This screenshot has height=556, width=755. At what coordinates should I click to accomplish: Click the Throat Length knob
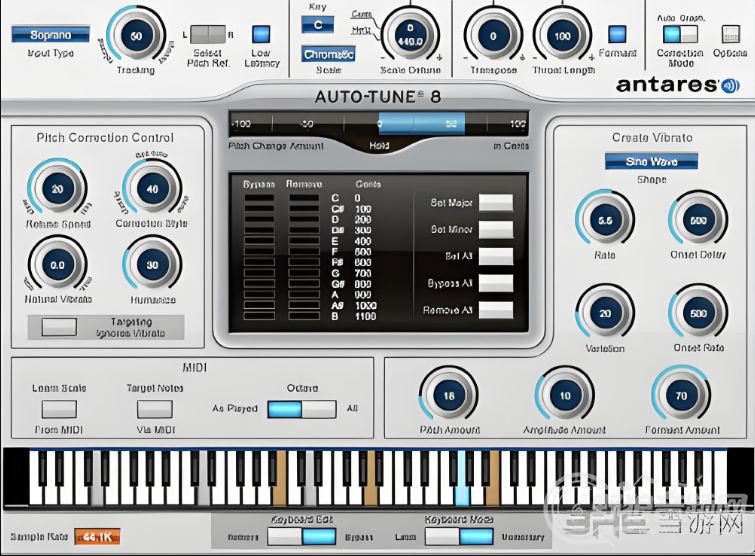coord(562,36)
